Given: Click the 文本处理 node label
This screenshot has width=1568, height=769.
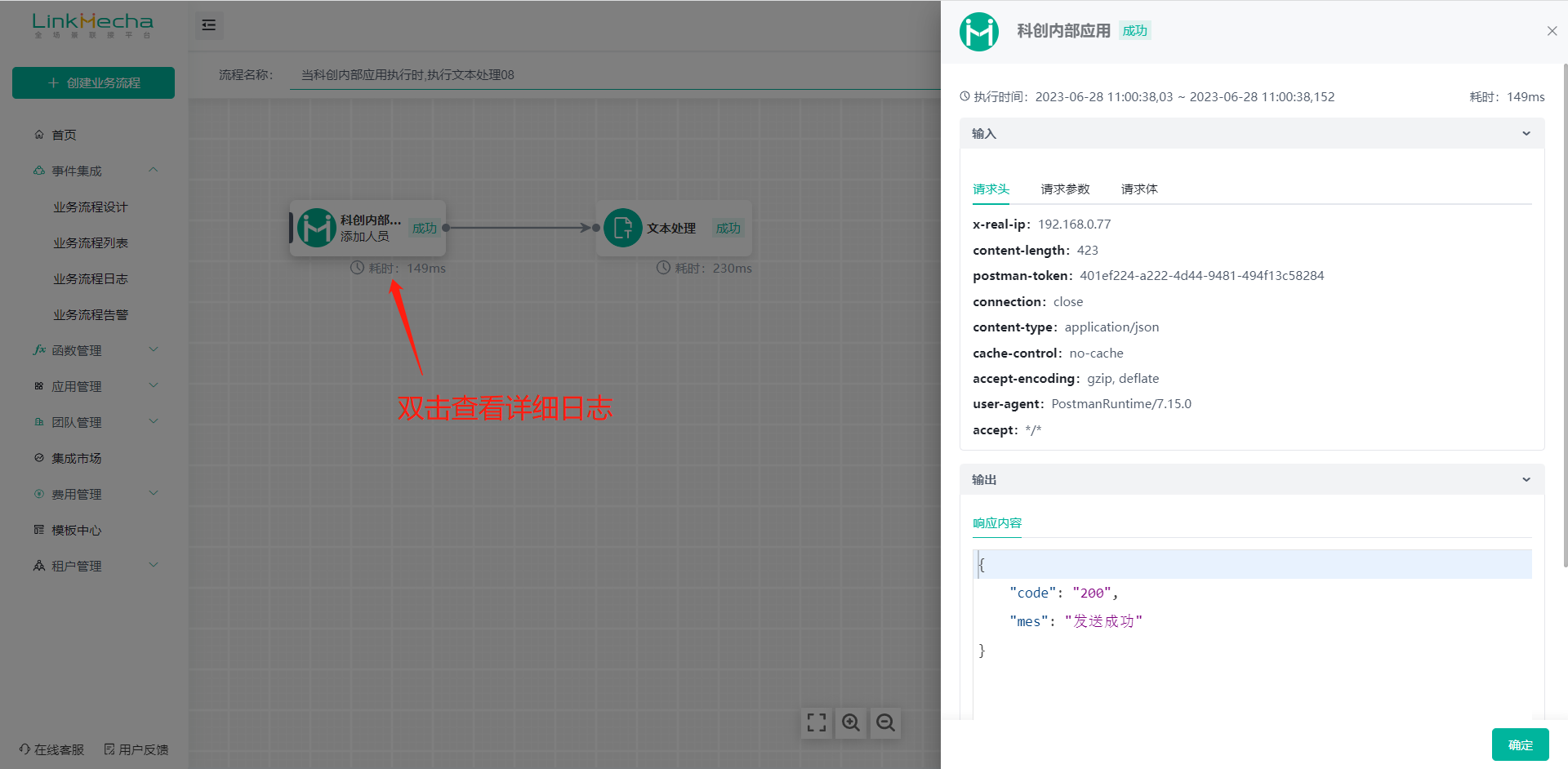Looking at the screenshot, I should [671, 229].
